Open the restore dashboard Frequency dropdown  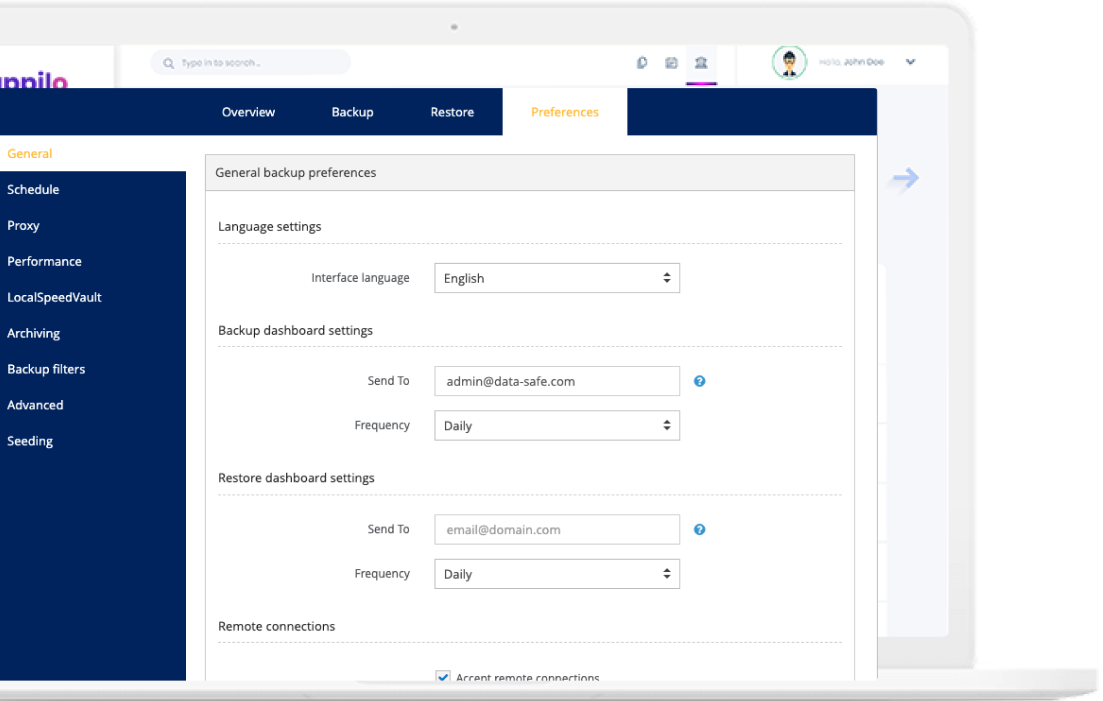click(557, 574)
